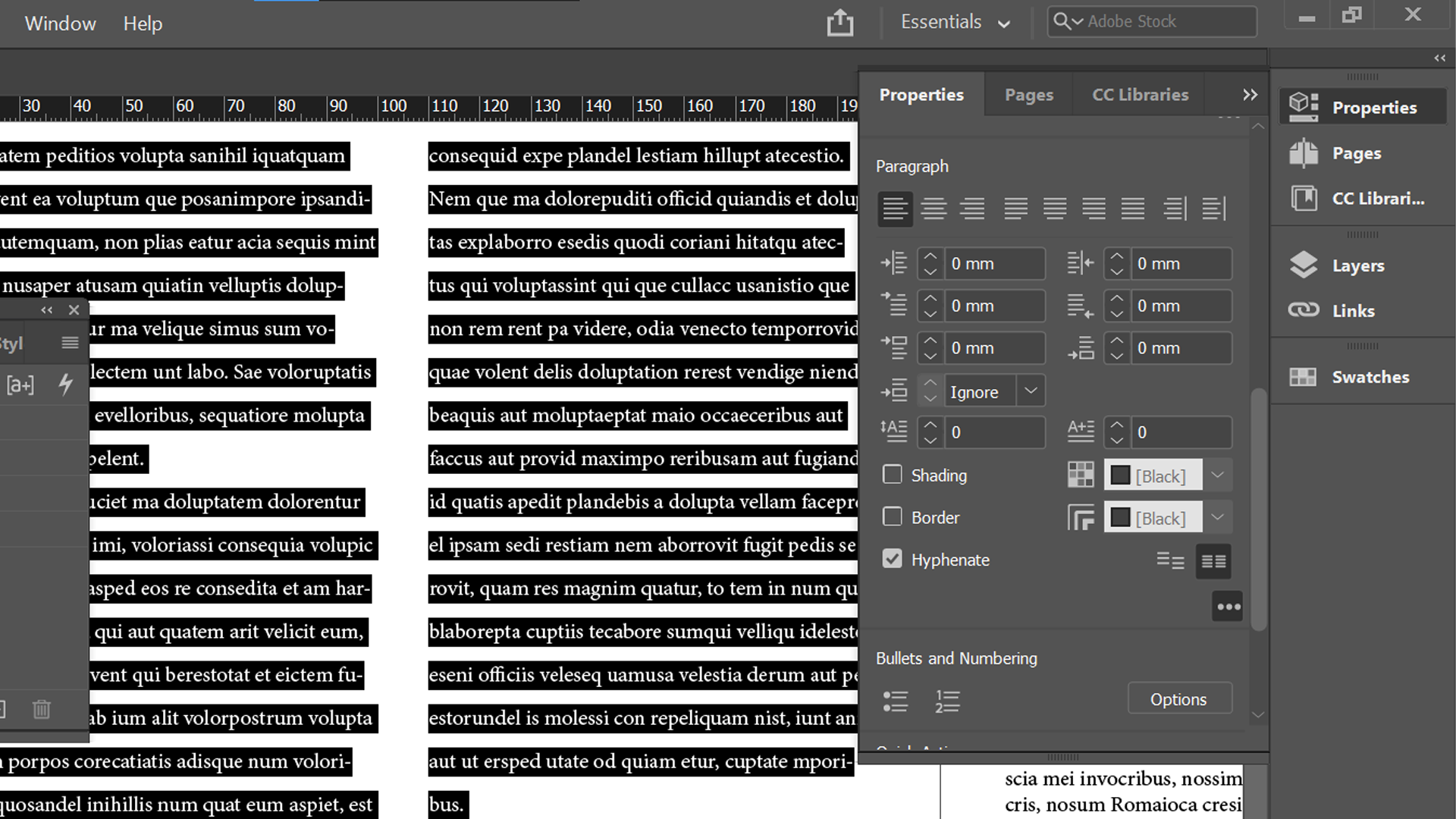Click the bullets Options button
Image resolution: width=1456 pixels, height=819 pixels.
(x=1178, y=699)
